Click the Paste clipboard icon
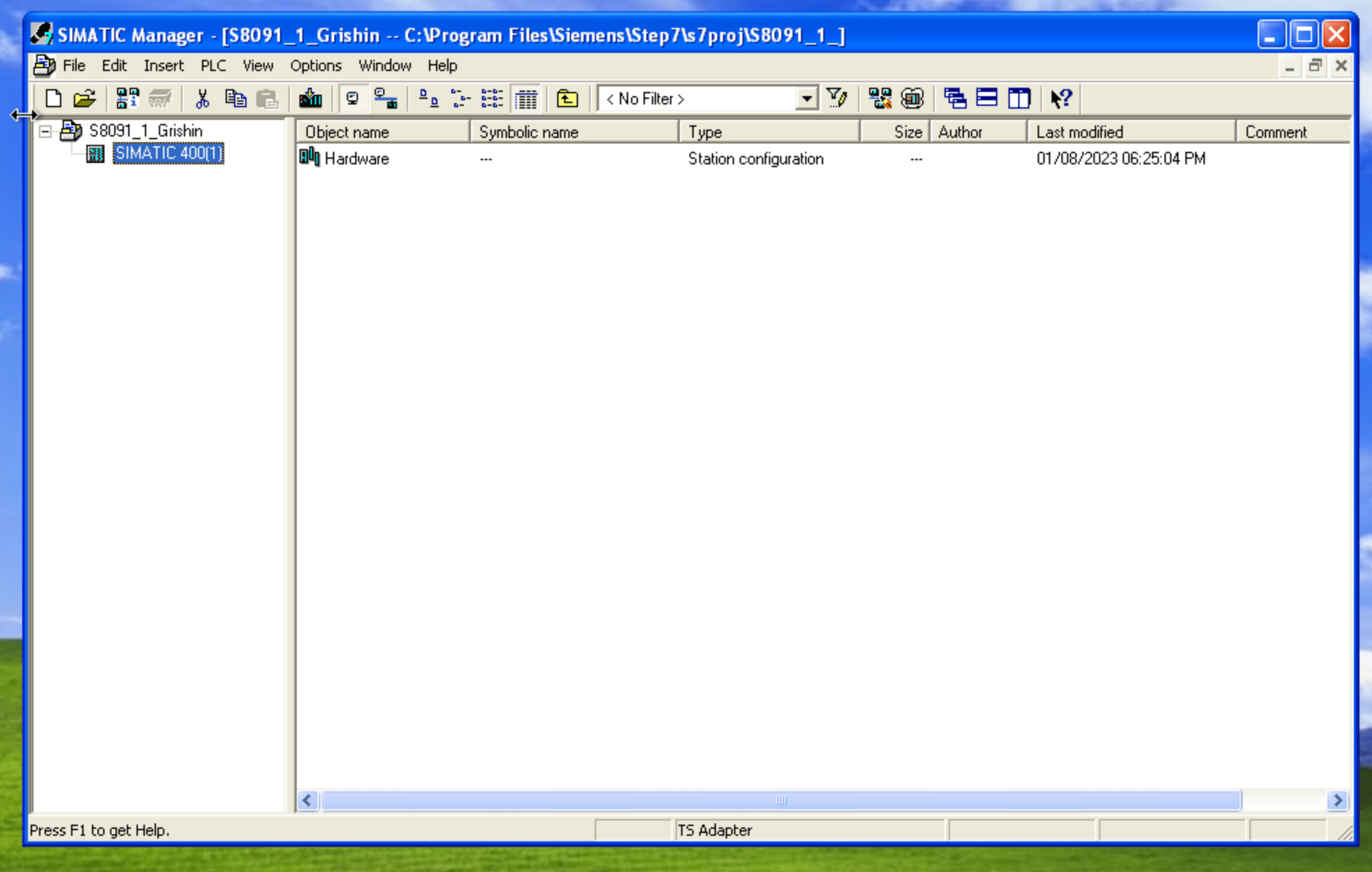The width and height of the screenshot is (1372, 872). (267, 99)
